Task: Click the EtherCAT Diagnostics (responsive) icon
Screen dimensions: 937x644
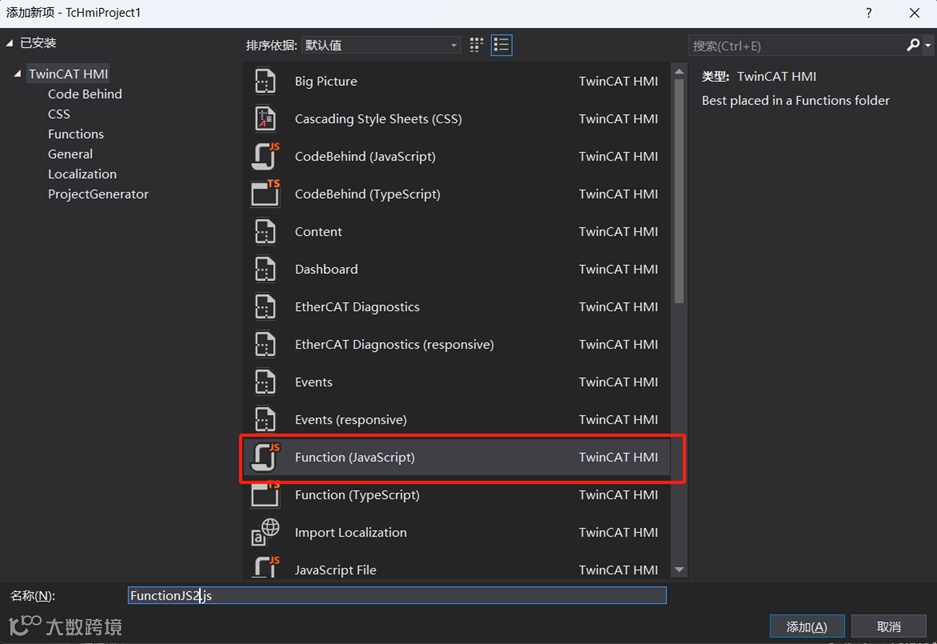Action: pos(265,345)
